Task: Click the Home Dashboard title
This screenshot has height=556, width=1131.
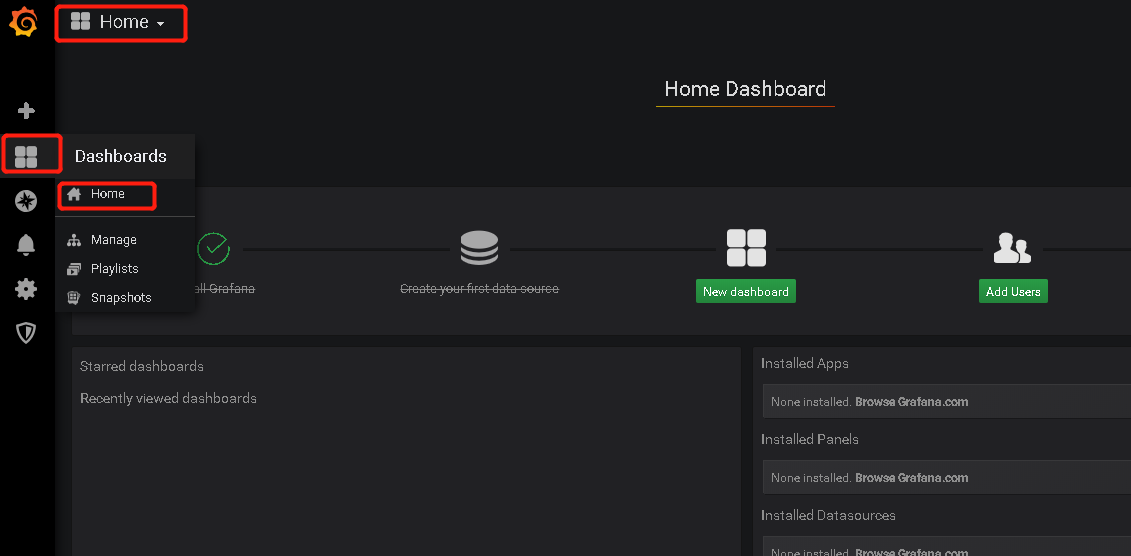Action: coord(745,89)
